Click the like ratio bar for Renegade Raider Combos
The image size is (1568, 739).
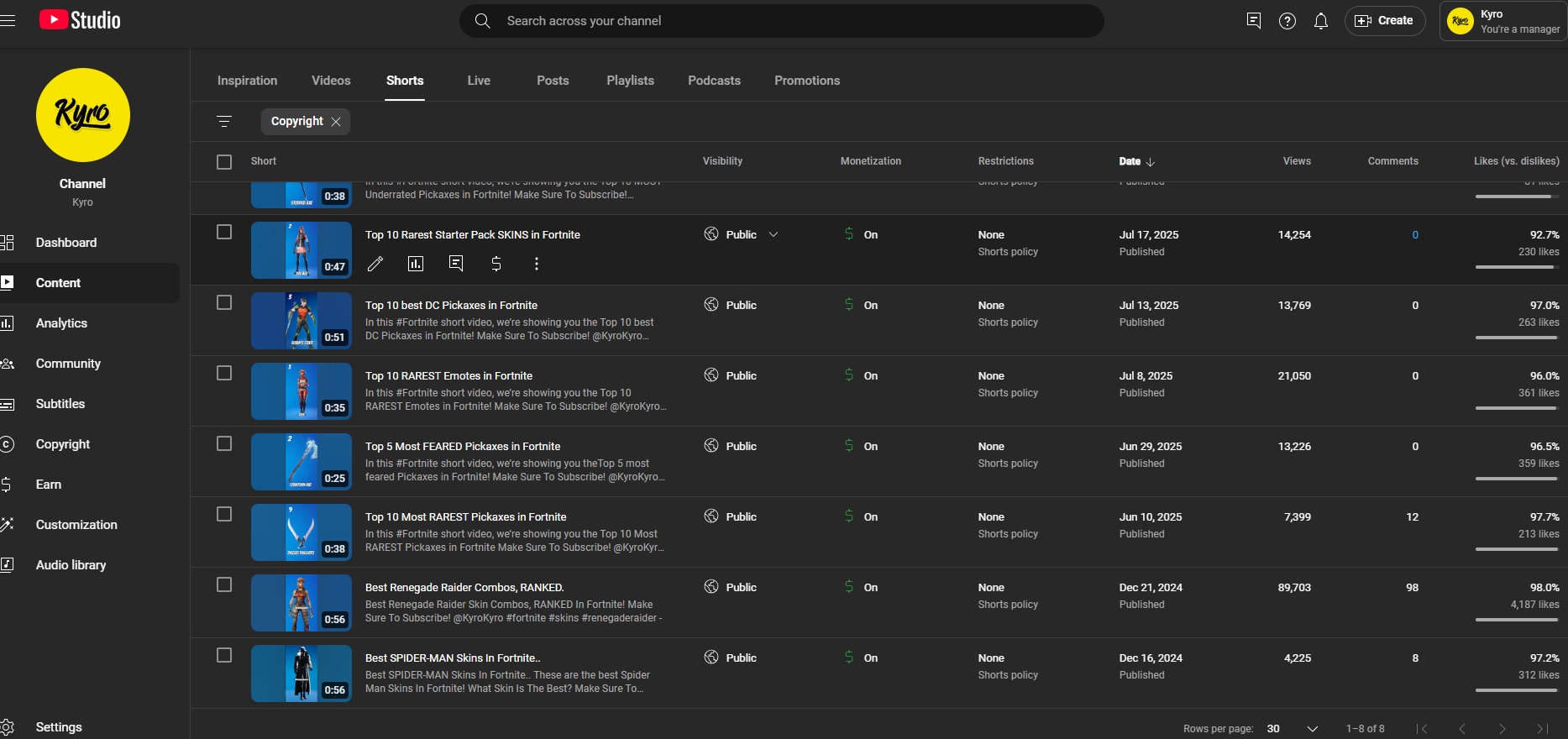tap(1517, 620)
